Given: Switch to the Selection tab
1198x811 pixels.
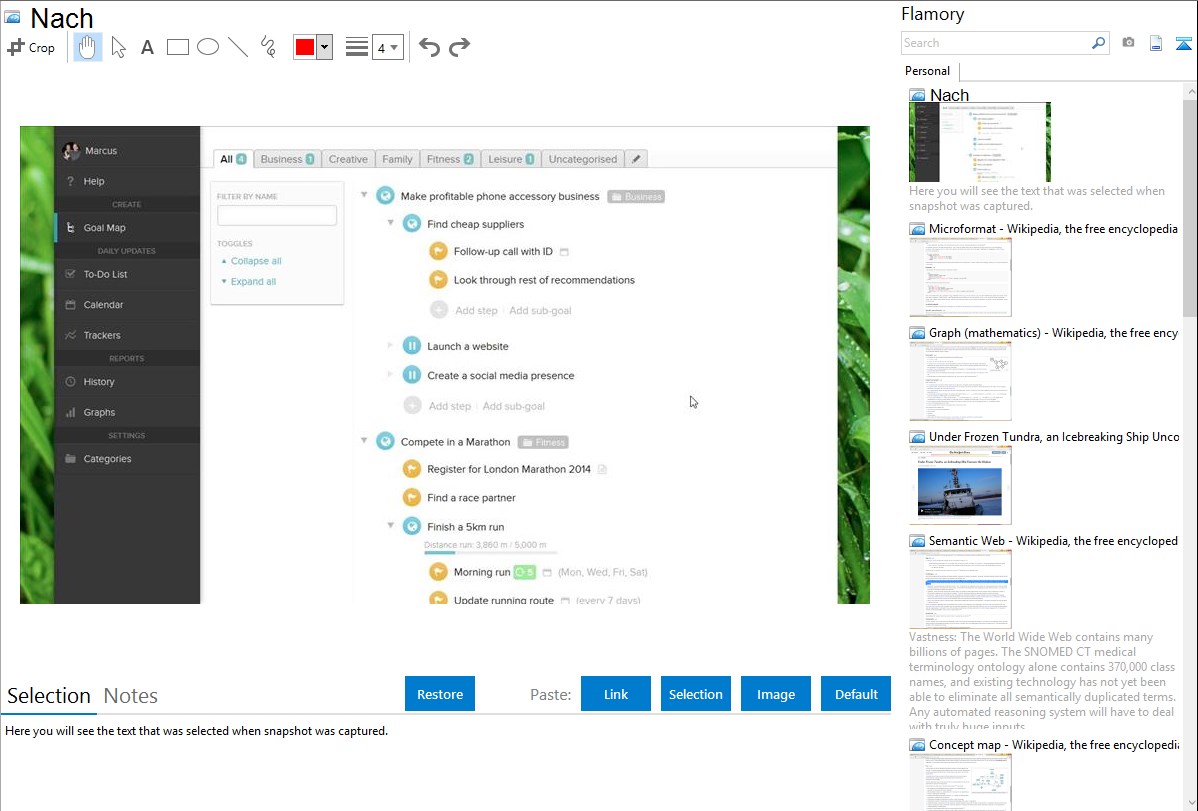Looking at the screenshot, I should tap(49, 696).
